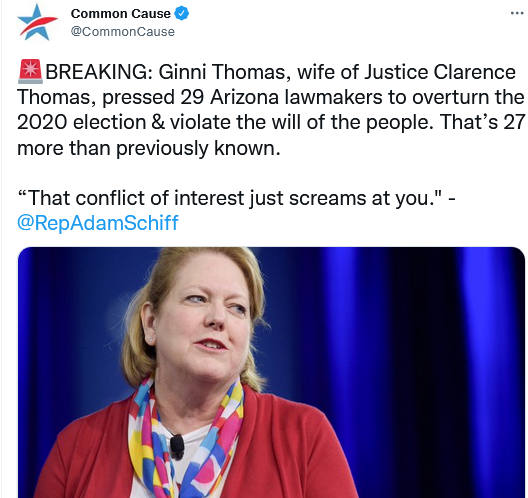Click the 'Ginni Thomas' name in tweet
The height and width of the screenshot is (498, 528).
coord(221,72)
